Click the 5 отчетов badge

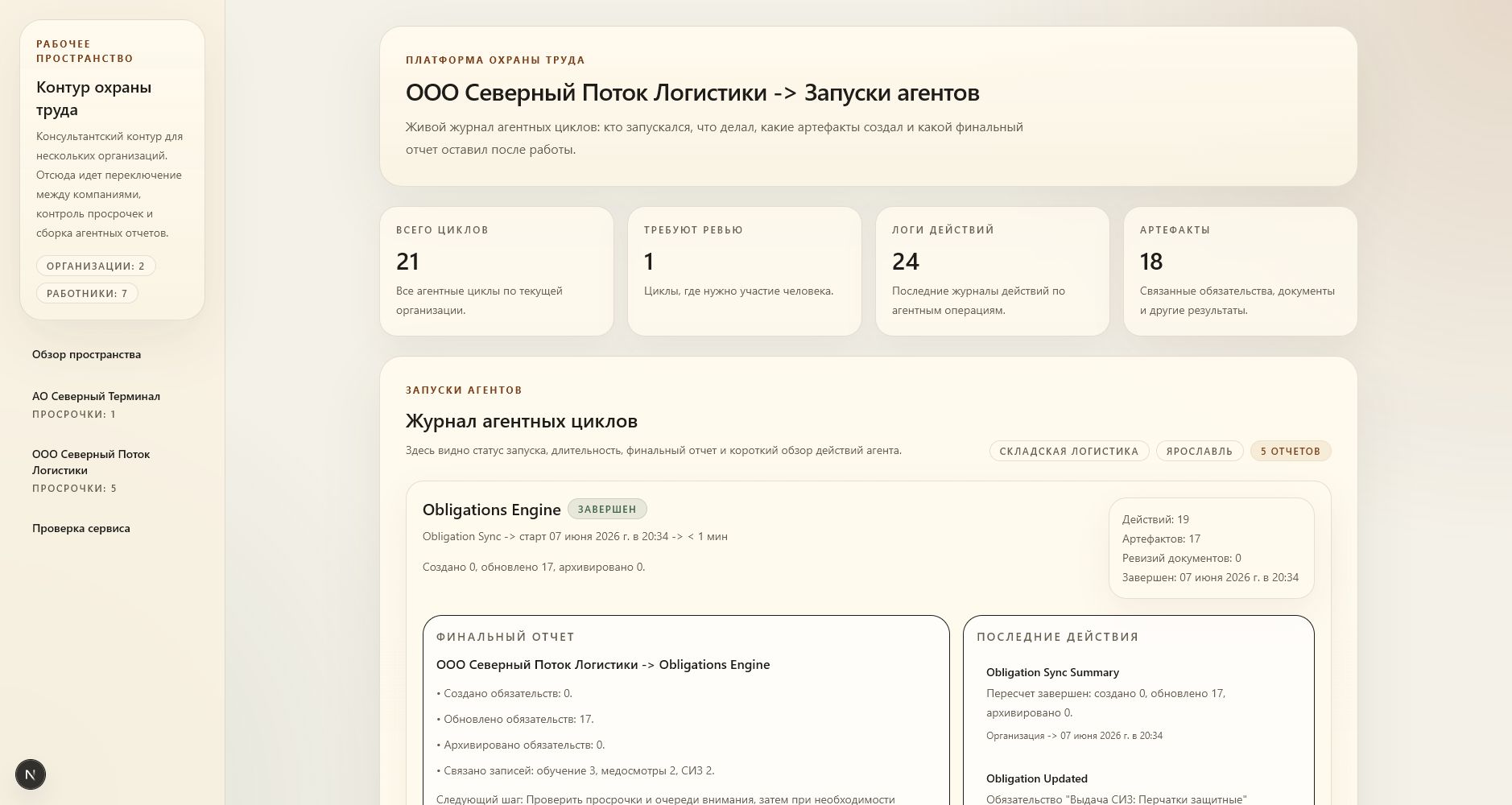1291,451
